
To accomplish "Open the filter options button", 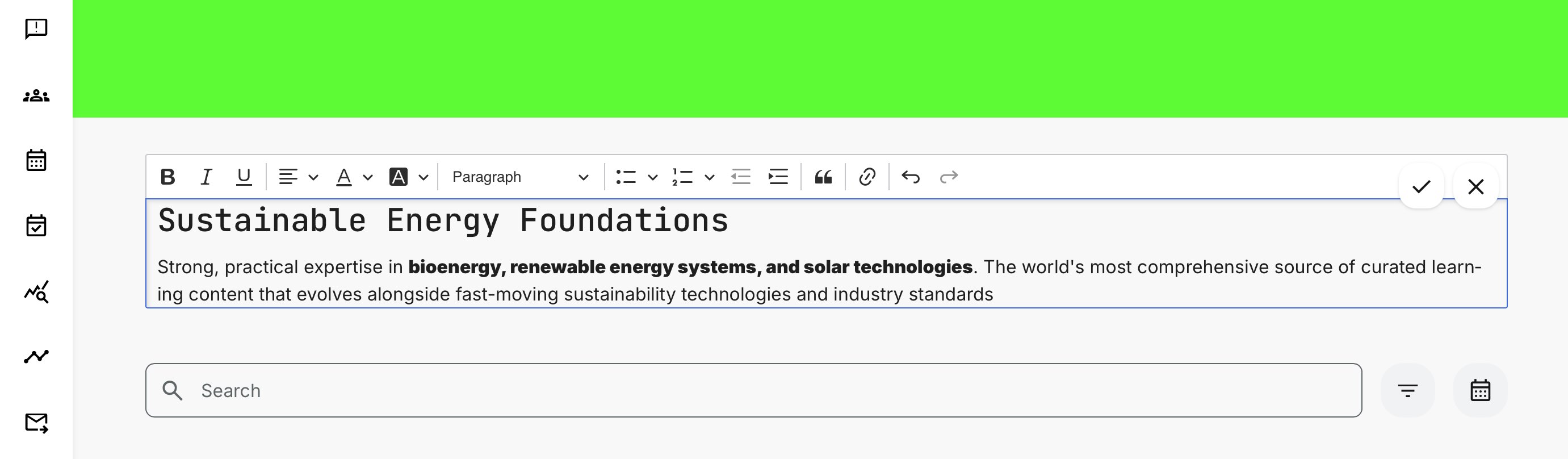I will tap(1407, 390).
